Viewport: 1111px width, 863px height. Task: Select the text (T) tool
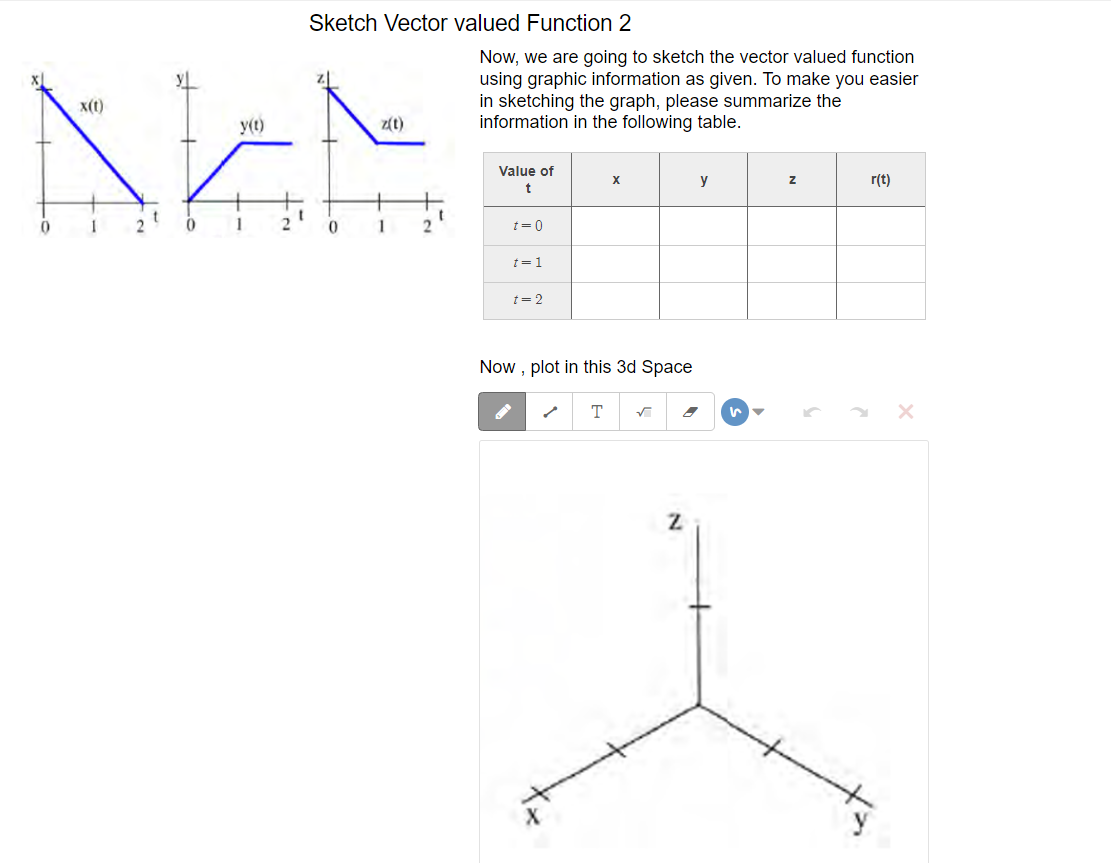click(596, 411)
